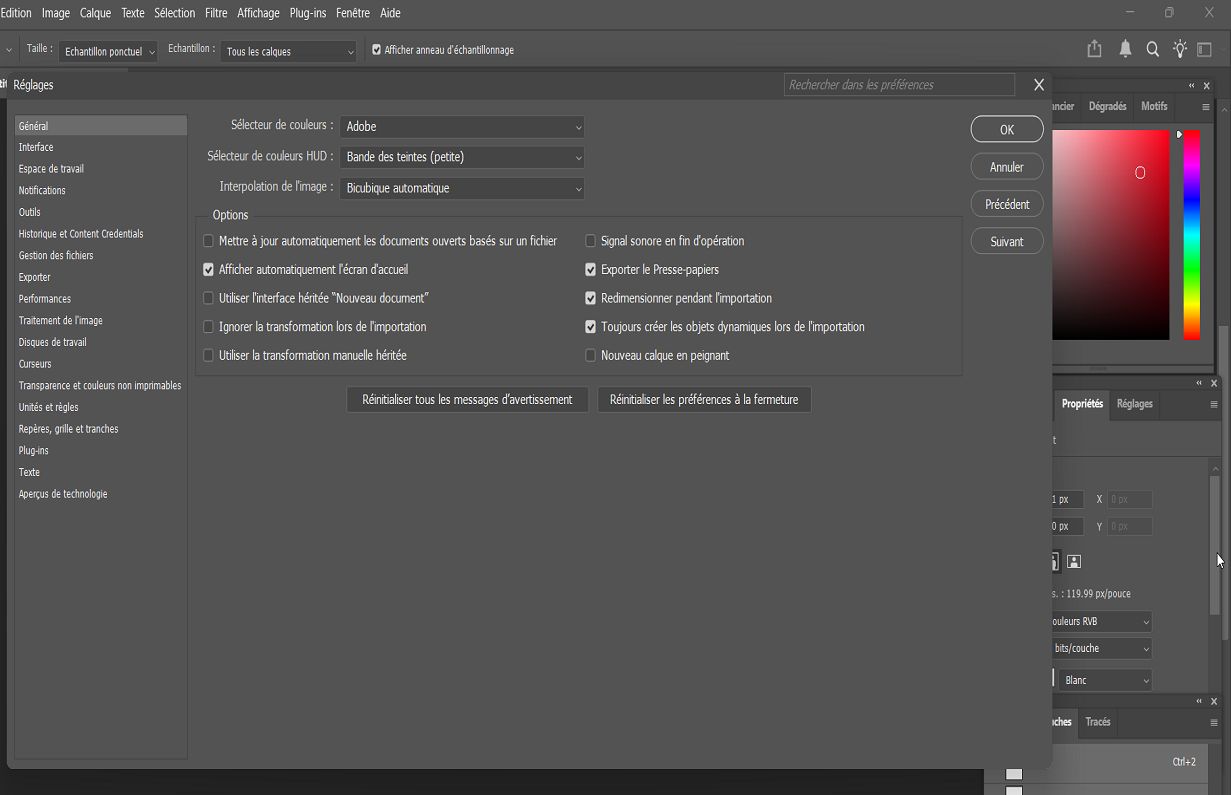The height and width of the screenshot is (795, 1231).
Task: Collapse the color panel group double-arrow
Action: pyautogui.click(x=1192, y=86)
